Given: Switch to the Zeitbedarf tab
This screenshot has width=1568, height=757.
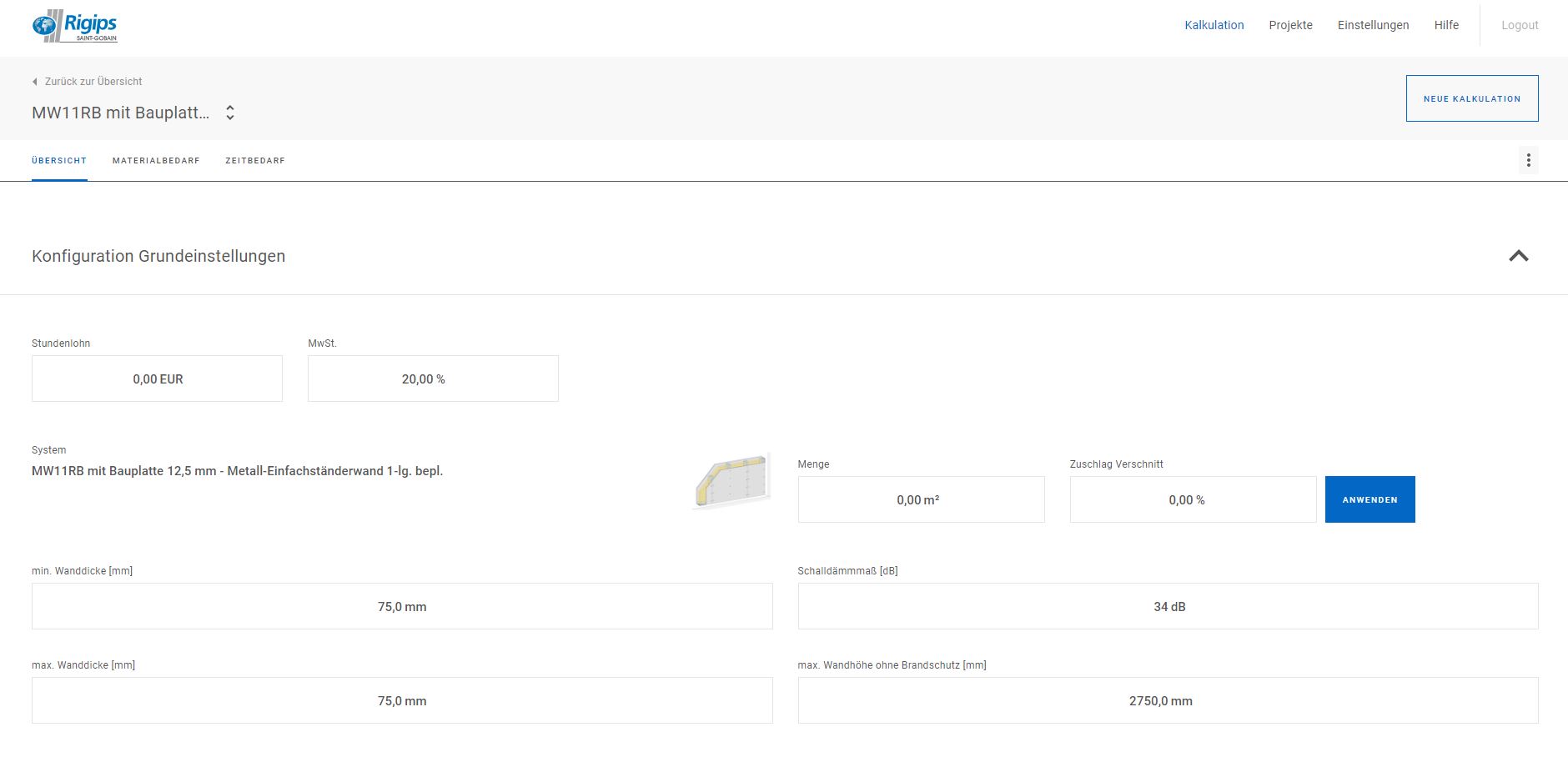Looking at the screenshot, I should [255, 161].
